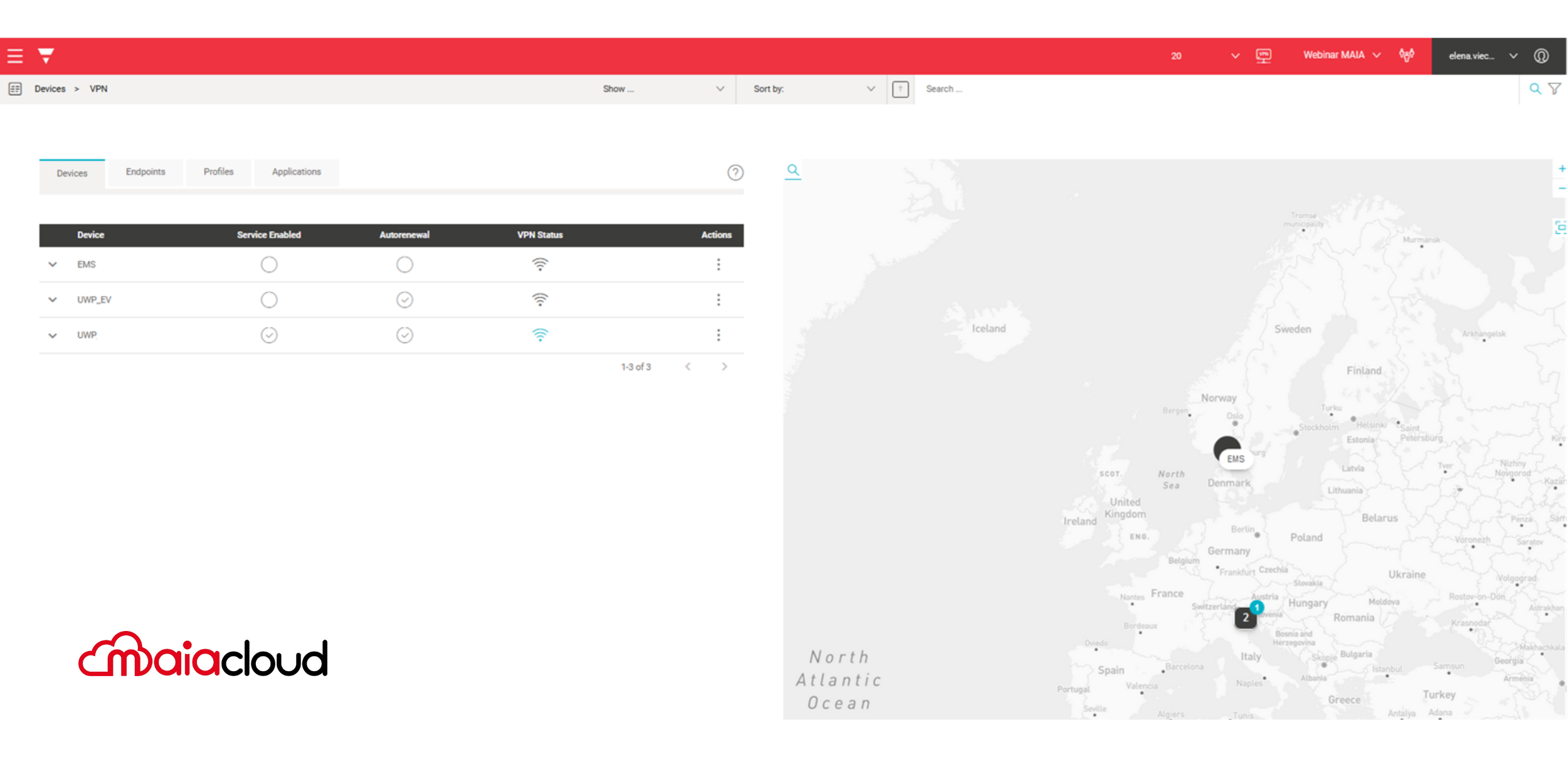Screen dimensions: 1568x784
Task: Open the user account profile icon
Action: point(1541,56)
